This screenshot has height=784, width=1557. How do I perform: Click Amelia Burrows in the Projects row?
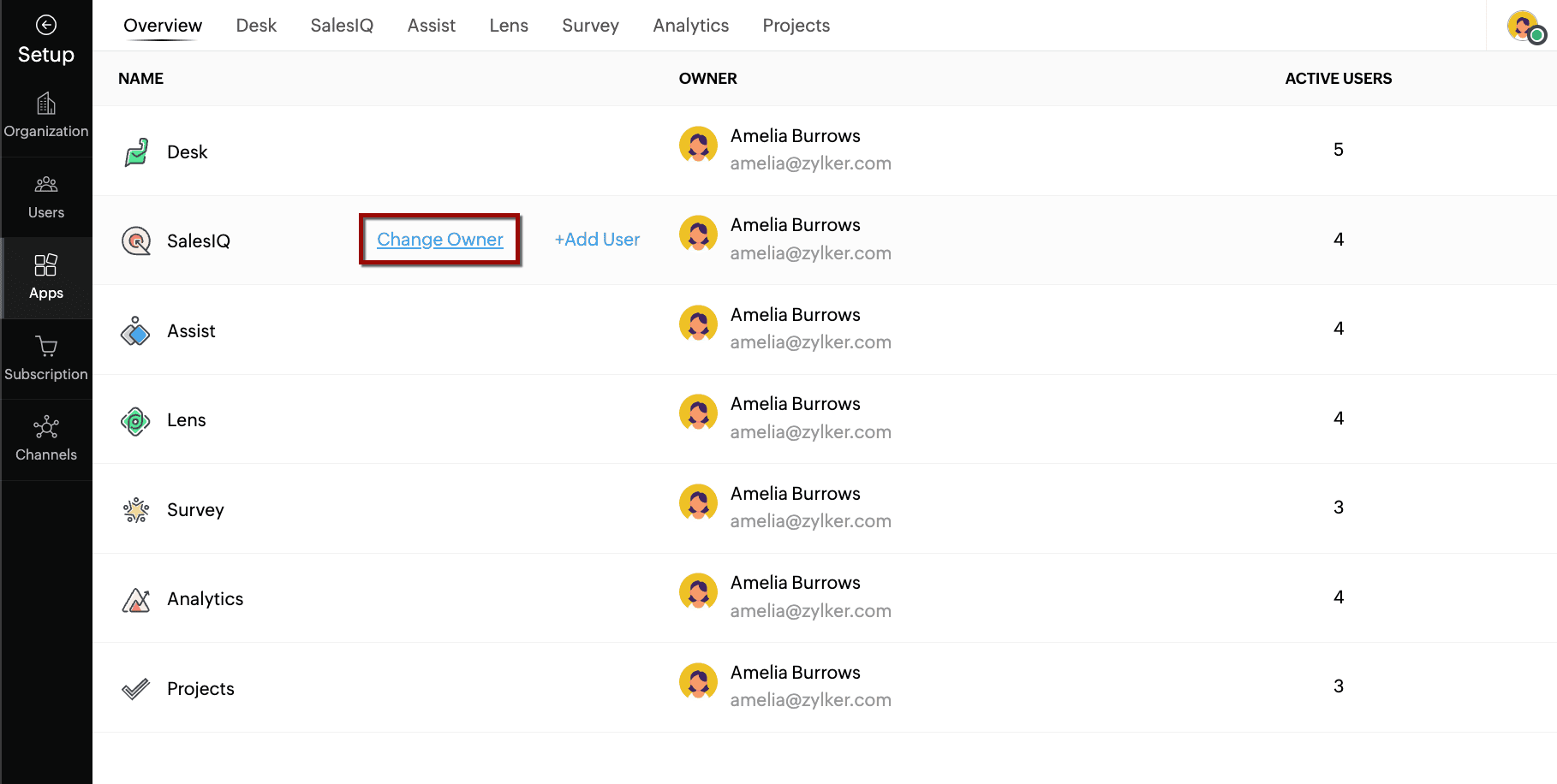point(796,673)
